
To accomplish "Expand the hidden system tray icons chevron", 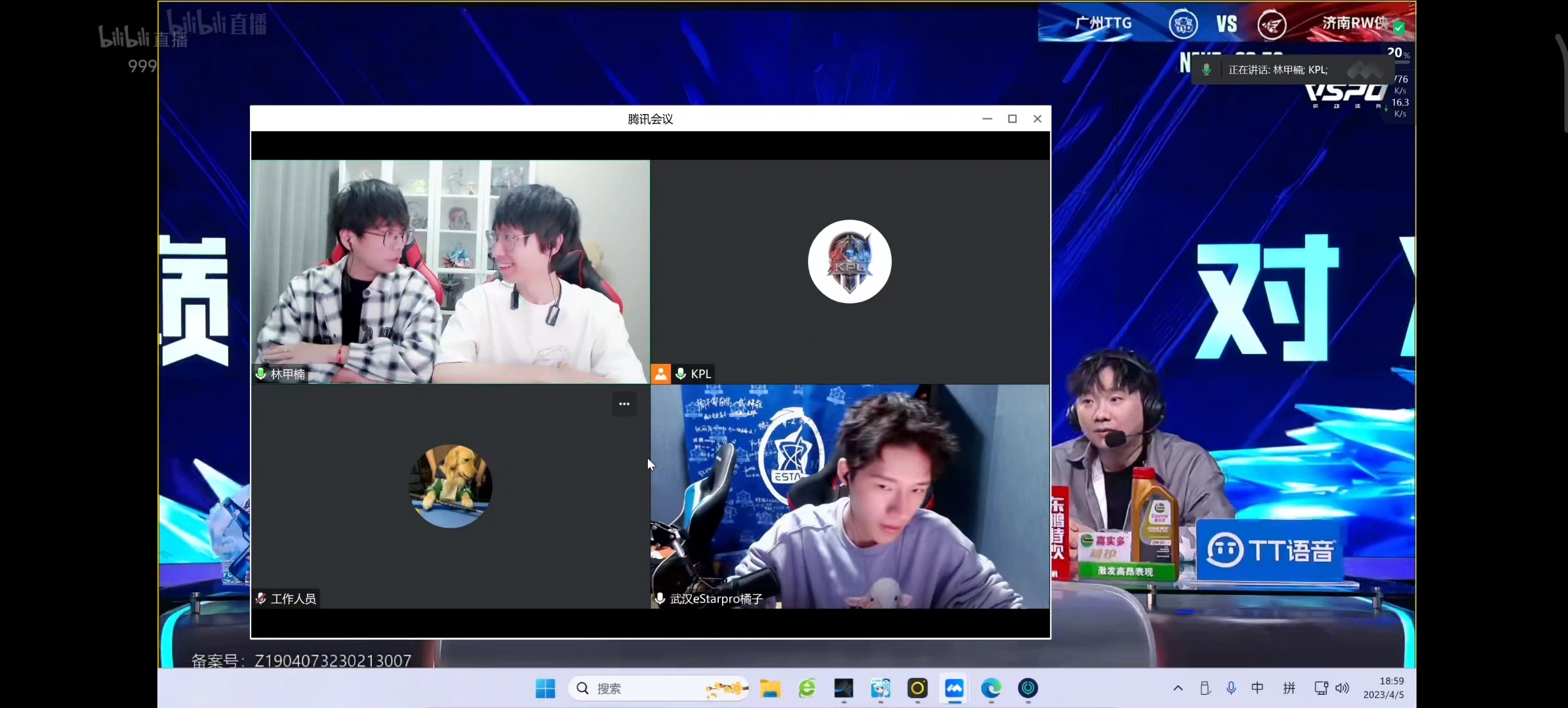I will [x=1178, y=688].
